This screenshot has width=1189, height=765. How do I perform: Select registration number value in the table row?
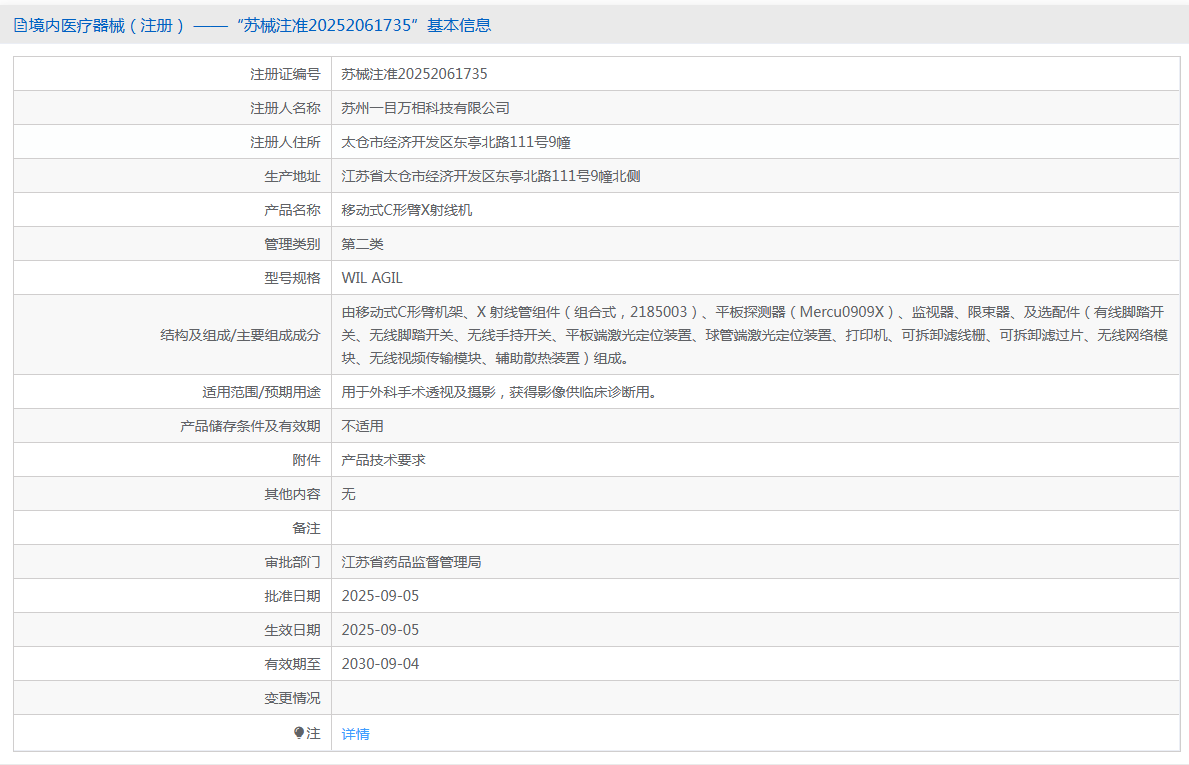414,74
